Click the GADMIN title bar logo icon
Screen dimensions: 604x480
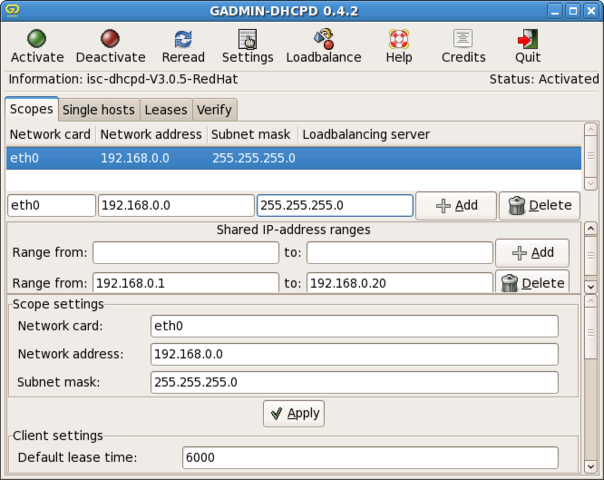12,10
